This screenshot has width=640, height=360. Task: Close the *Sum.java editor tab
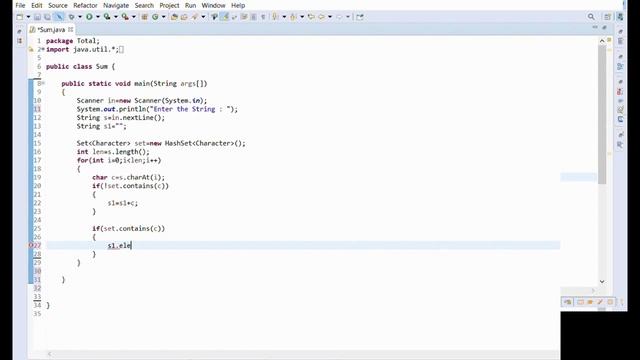coord(71,29)
